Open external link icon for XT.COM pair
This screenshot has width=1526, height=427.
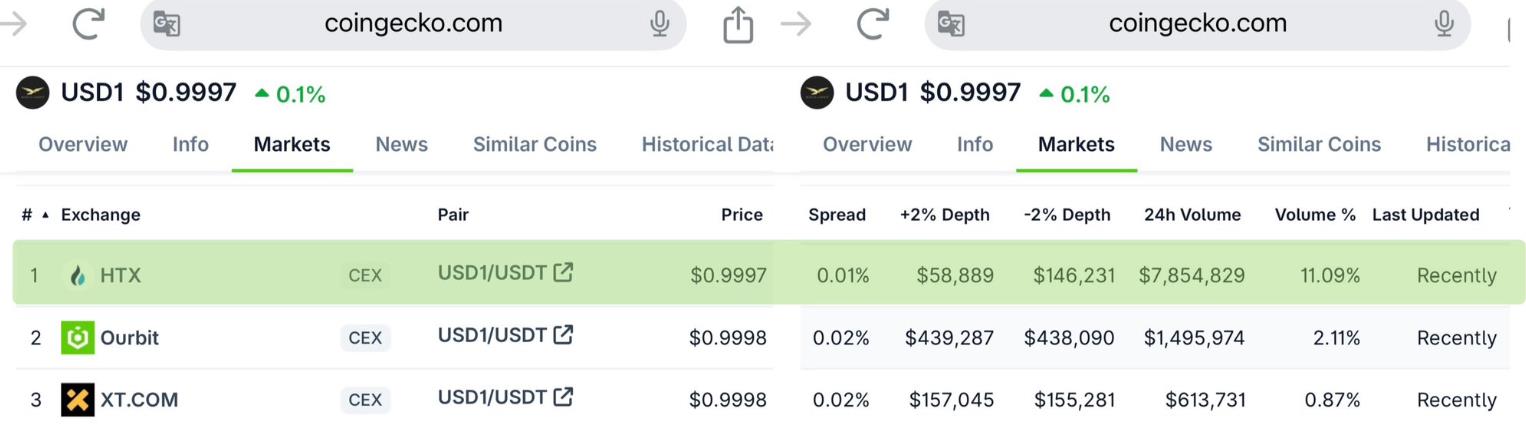pos(564,397)
